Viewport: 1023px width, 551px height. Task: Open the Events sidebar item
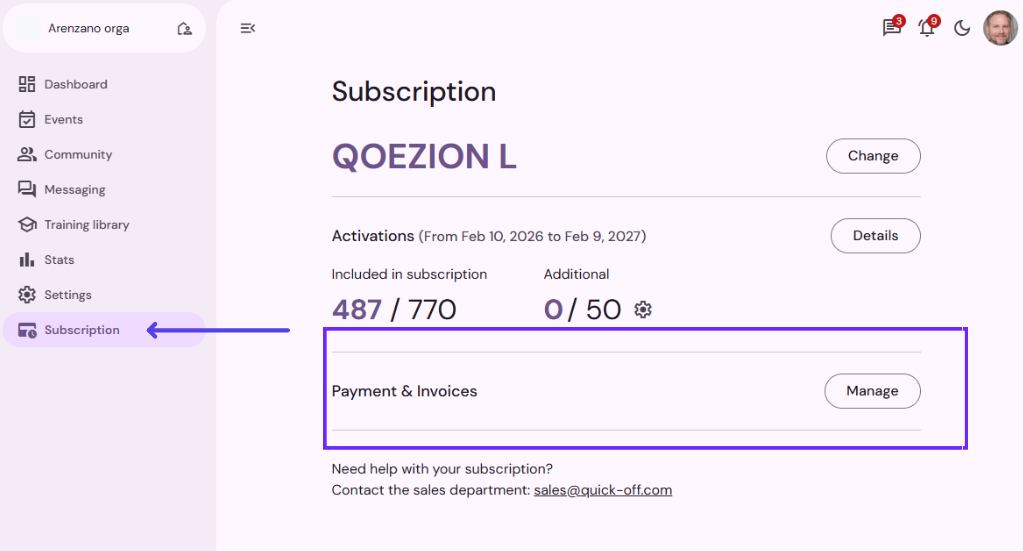[x=63, y=119]
